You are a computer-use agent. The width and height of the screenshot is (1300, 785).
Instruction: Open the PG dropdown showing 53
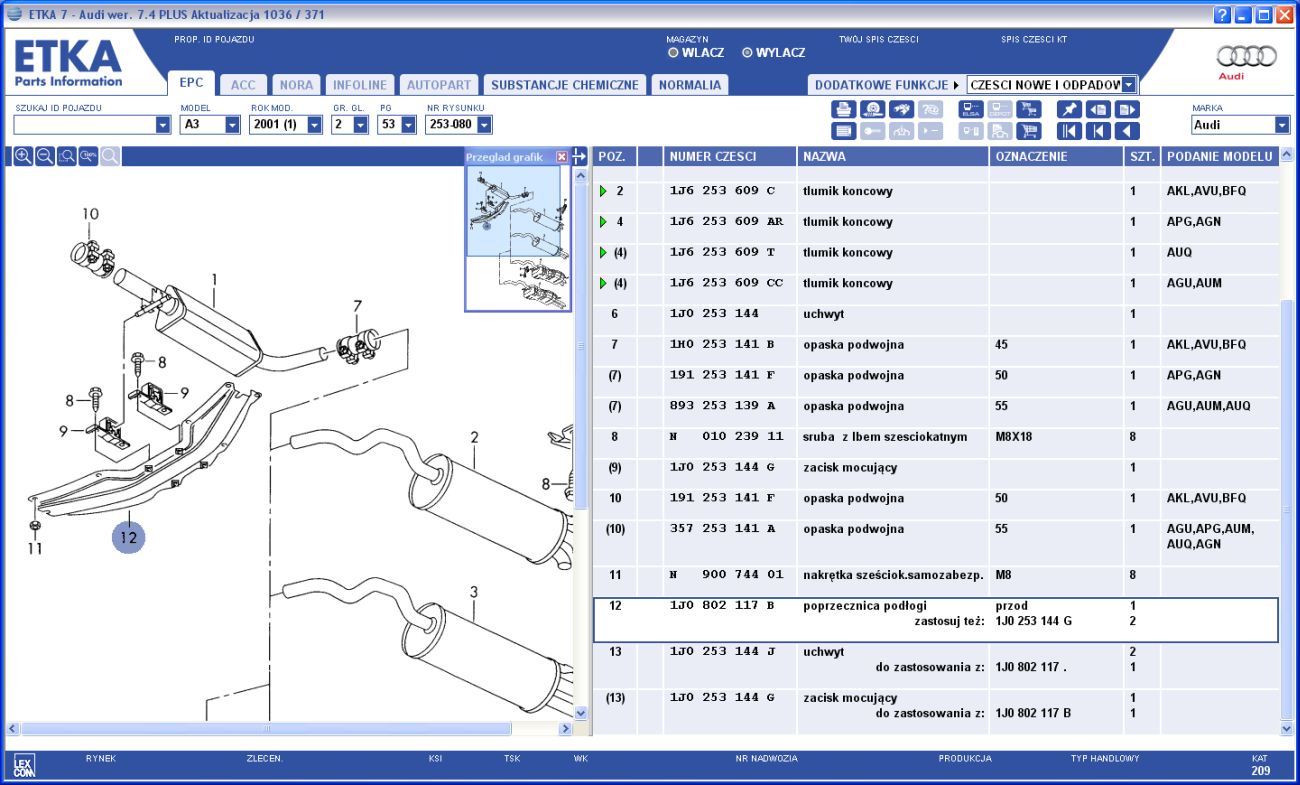click(408, 125)
